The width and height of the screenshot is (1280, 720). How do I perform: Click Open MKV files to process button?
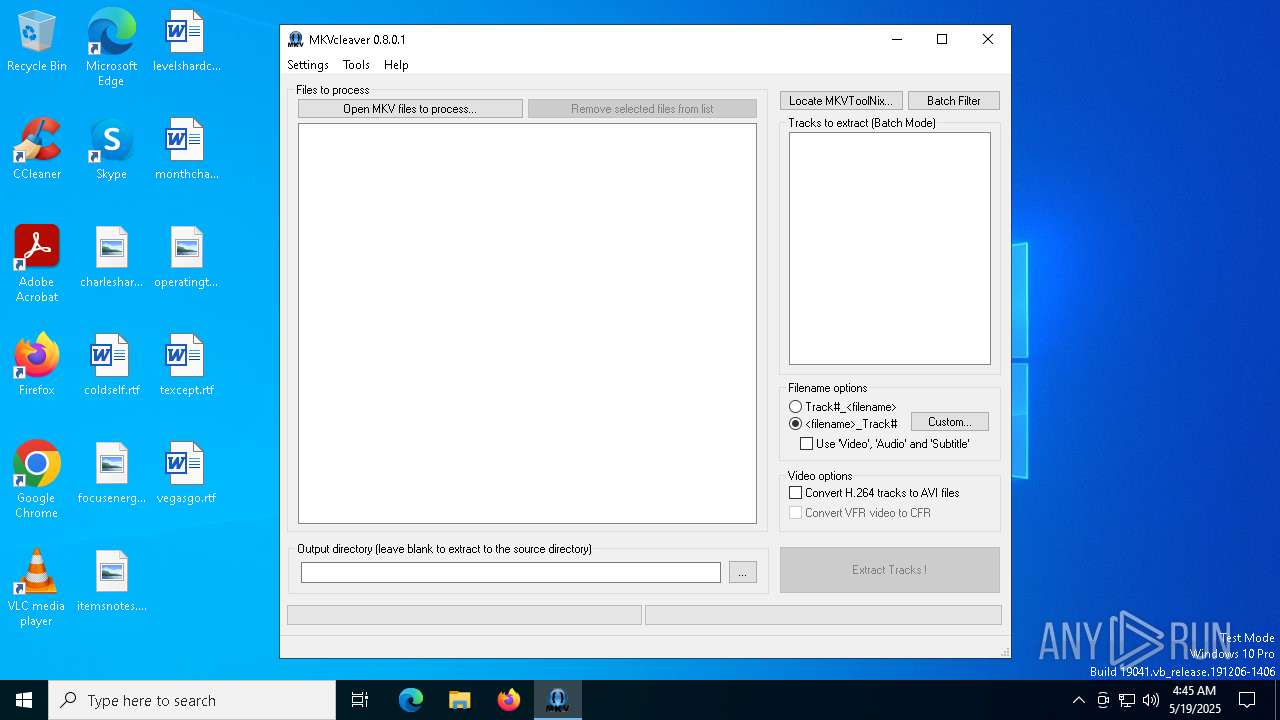[410, 109]
